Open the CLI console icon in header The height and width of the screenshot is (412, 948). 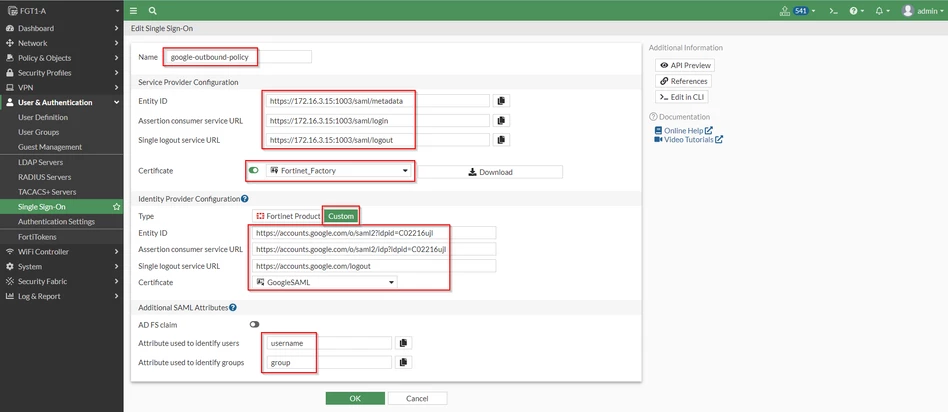833,11
